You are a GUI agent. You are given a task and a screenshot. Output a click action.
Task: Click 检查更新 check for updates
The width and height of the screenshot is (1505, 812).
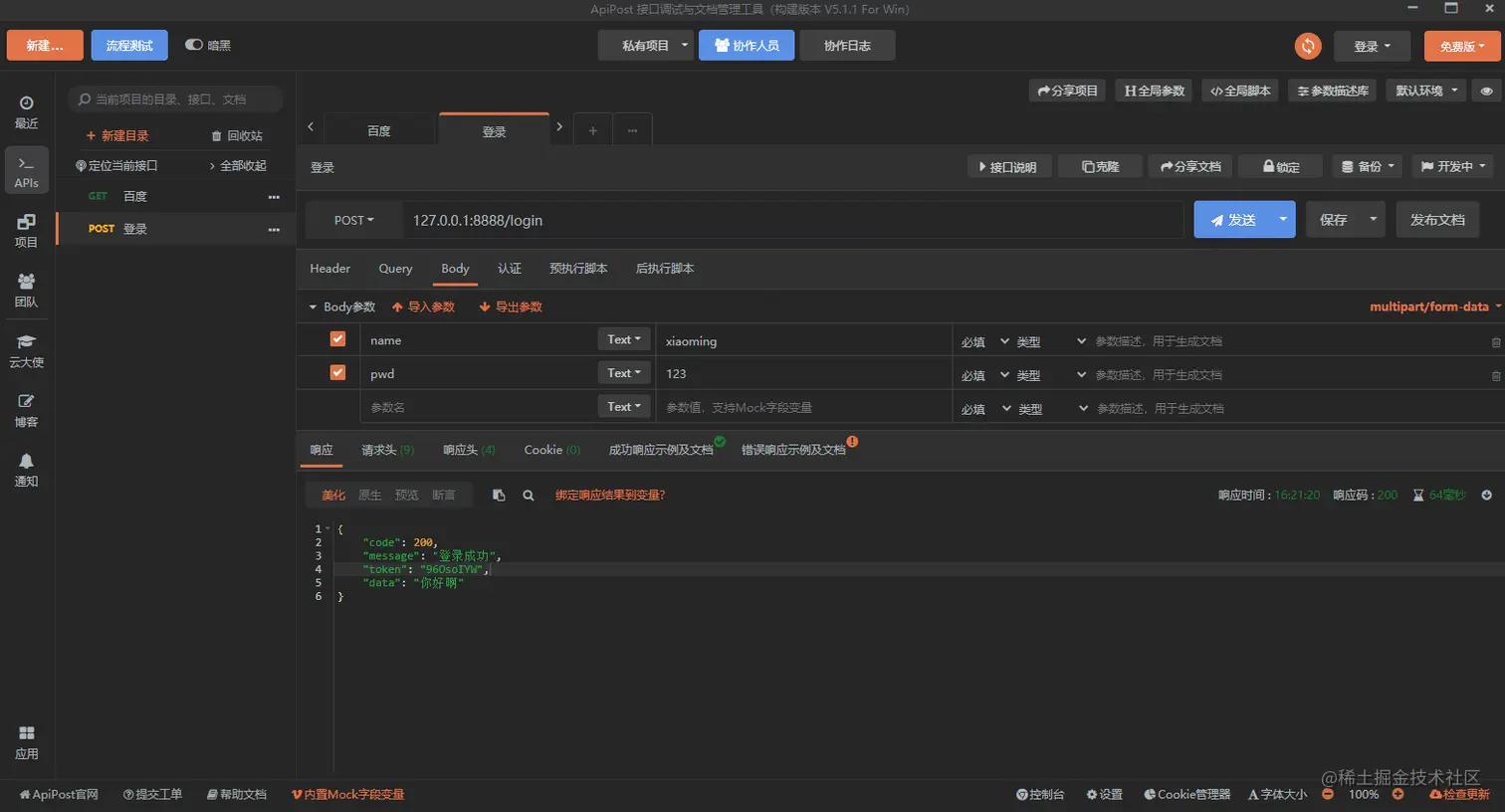[1459, 794]
